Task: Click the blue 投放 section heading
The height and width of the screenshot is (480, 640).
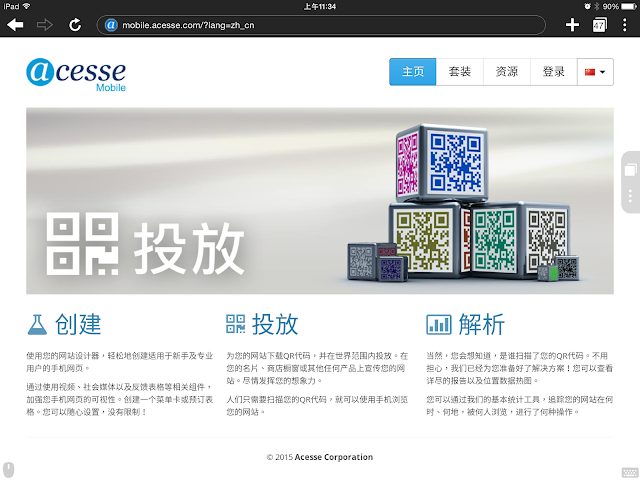Action: click(x=275, y=324)
